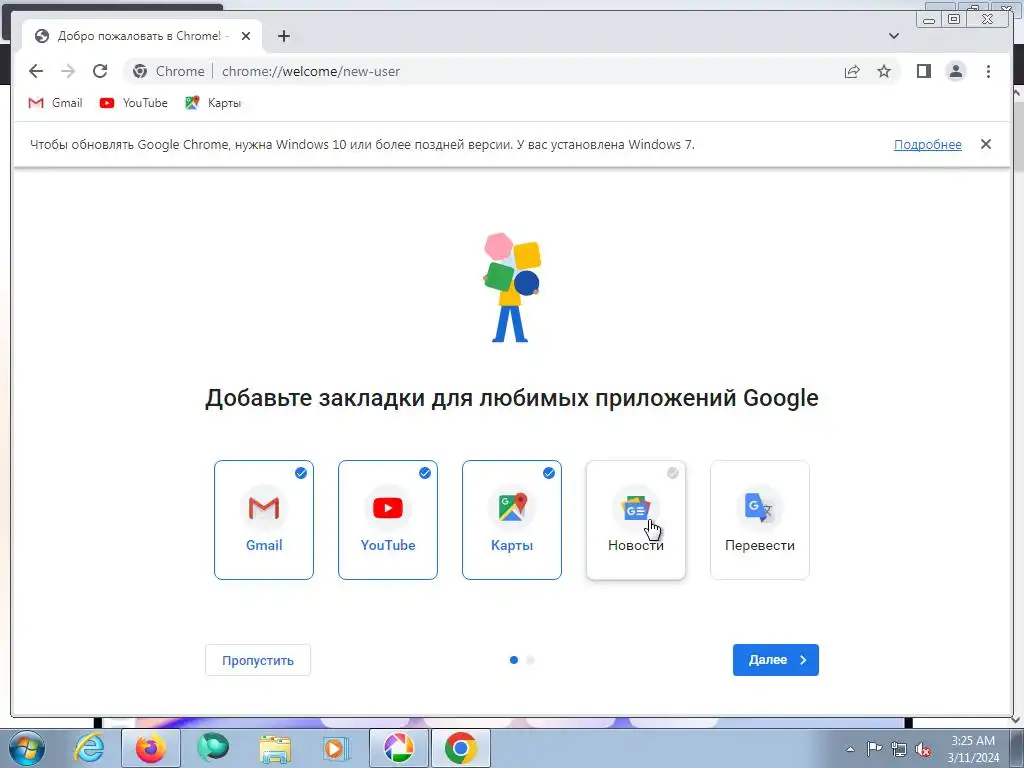The image size is (1024, 768).
Task: Open the YouTube bookmark in bookmarks bar
Action: tap(134, 103)
